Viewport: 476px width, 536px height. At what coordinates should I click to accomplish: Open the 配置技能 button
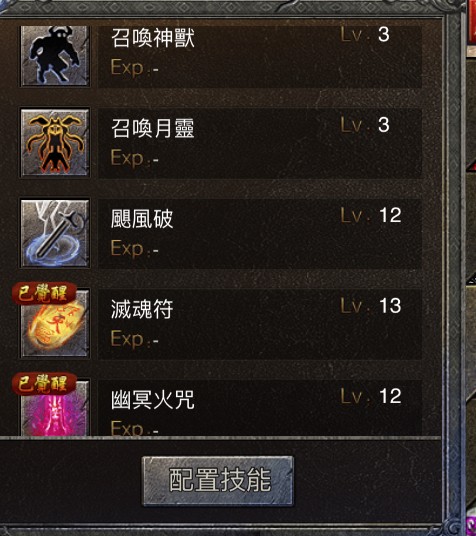point(218,481)
